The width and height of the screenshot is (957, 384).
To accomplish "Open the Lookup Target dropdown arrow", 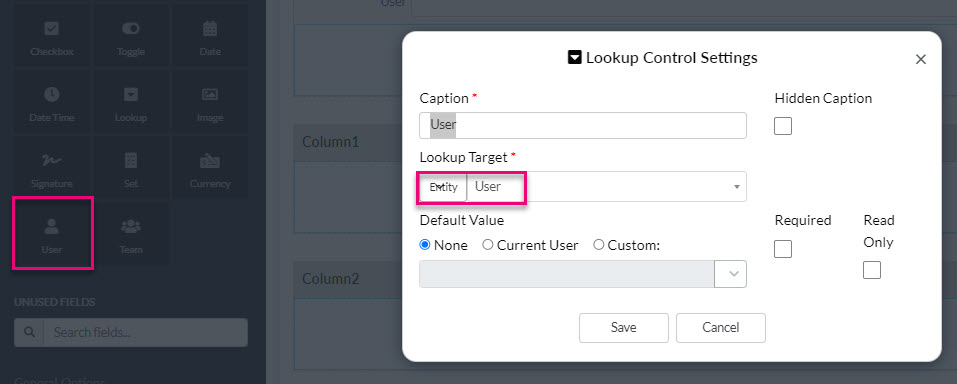I will click(x=737, y=187).
